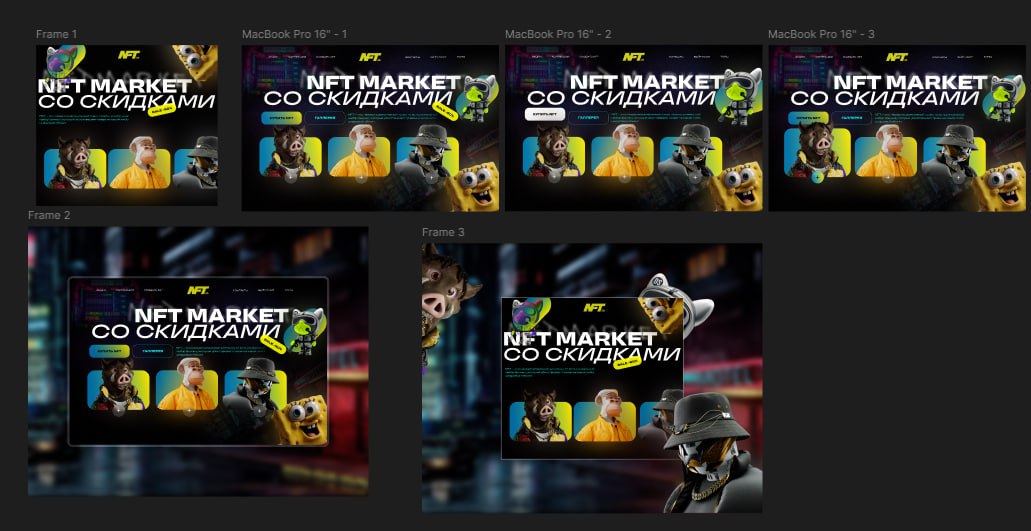Viewport: 1031px width, 531px height.
Task: Select SpongeBob character in MacBook Pro 16" - 1
Action: click(x=473, y=187)
